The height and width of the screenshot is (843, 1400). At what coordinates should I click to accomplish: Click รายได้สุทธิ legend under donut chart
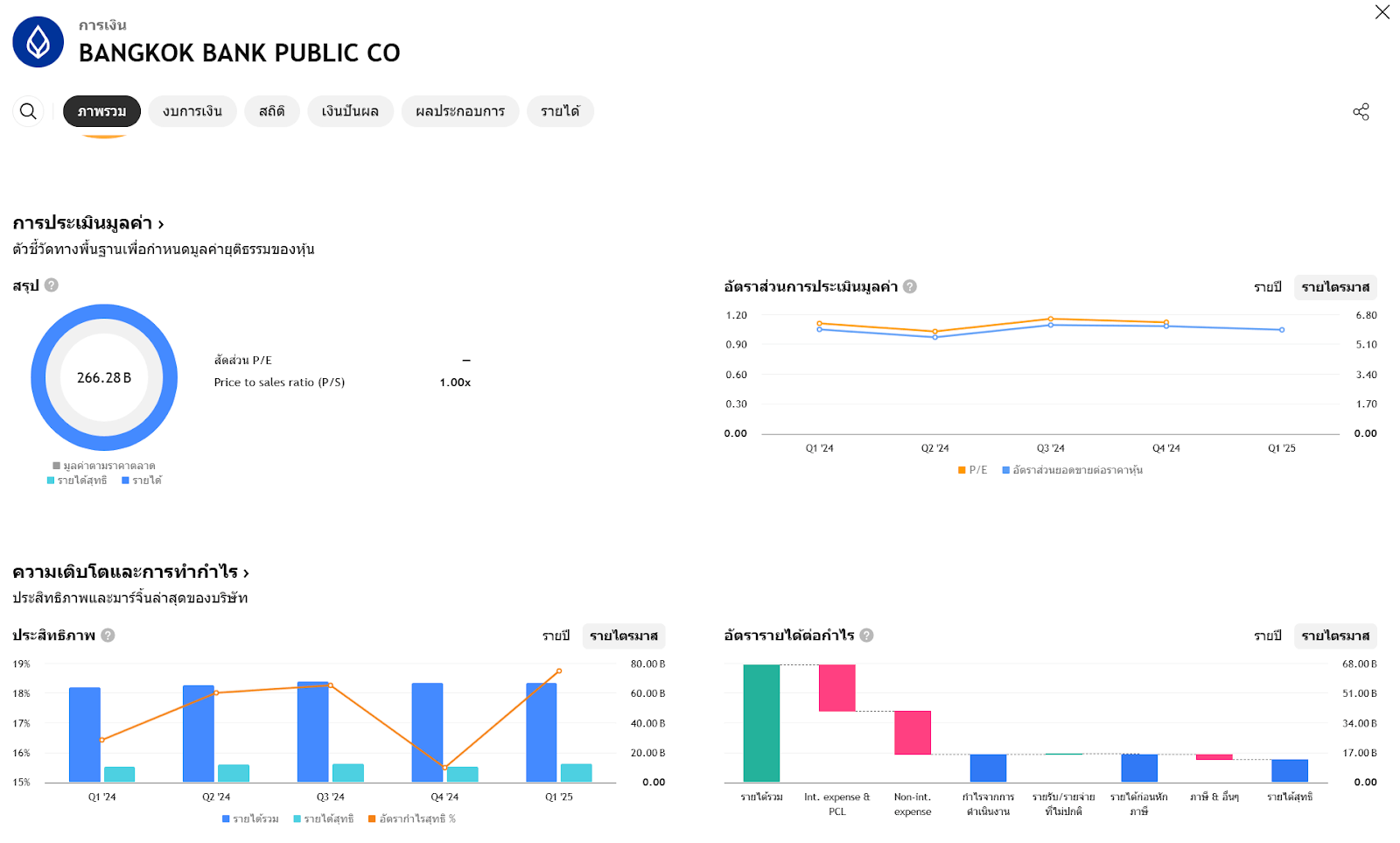click(77, 481)
